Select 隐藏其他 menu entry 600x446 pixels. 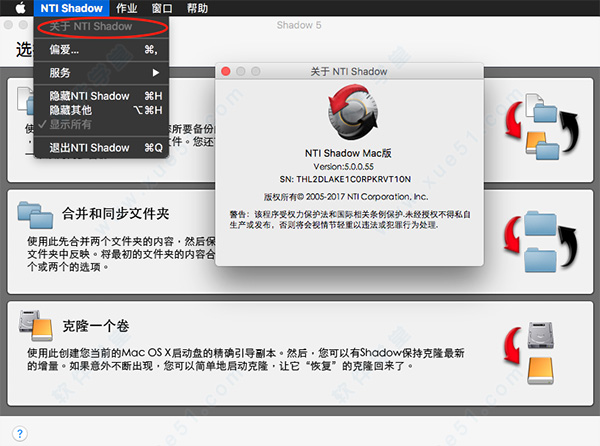pyautogui.click(x=102, y=110)
